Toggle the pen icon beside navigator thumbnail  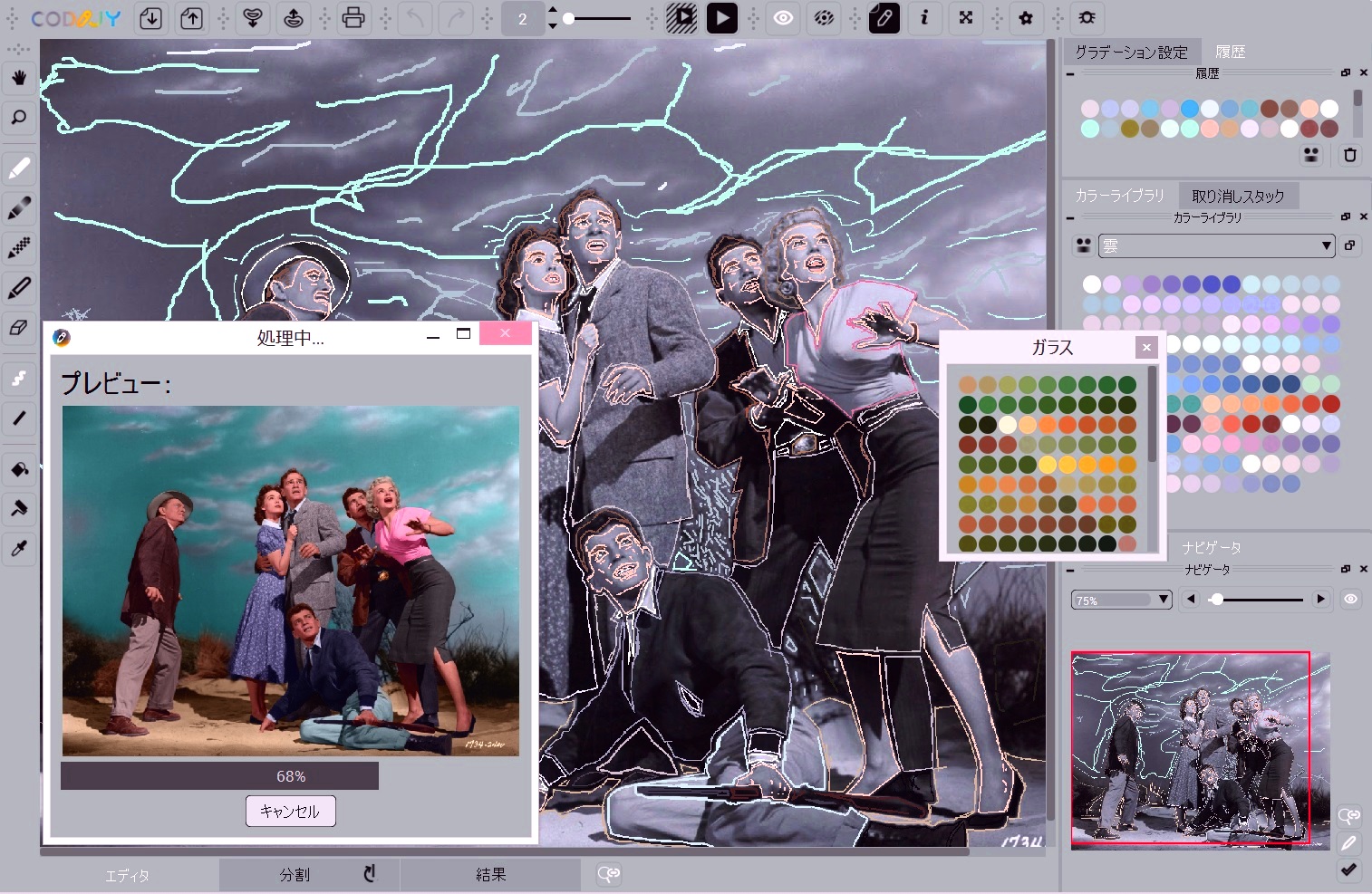point(1348,843)
